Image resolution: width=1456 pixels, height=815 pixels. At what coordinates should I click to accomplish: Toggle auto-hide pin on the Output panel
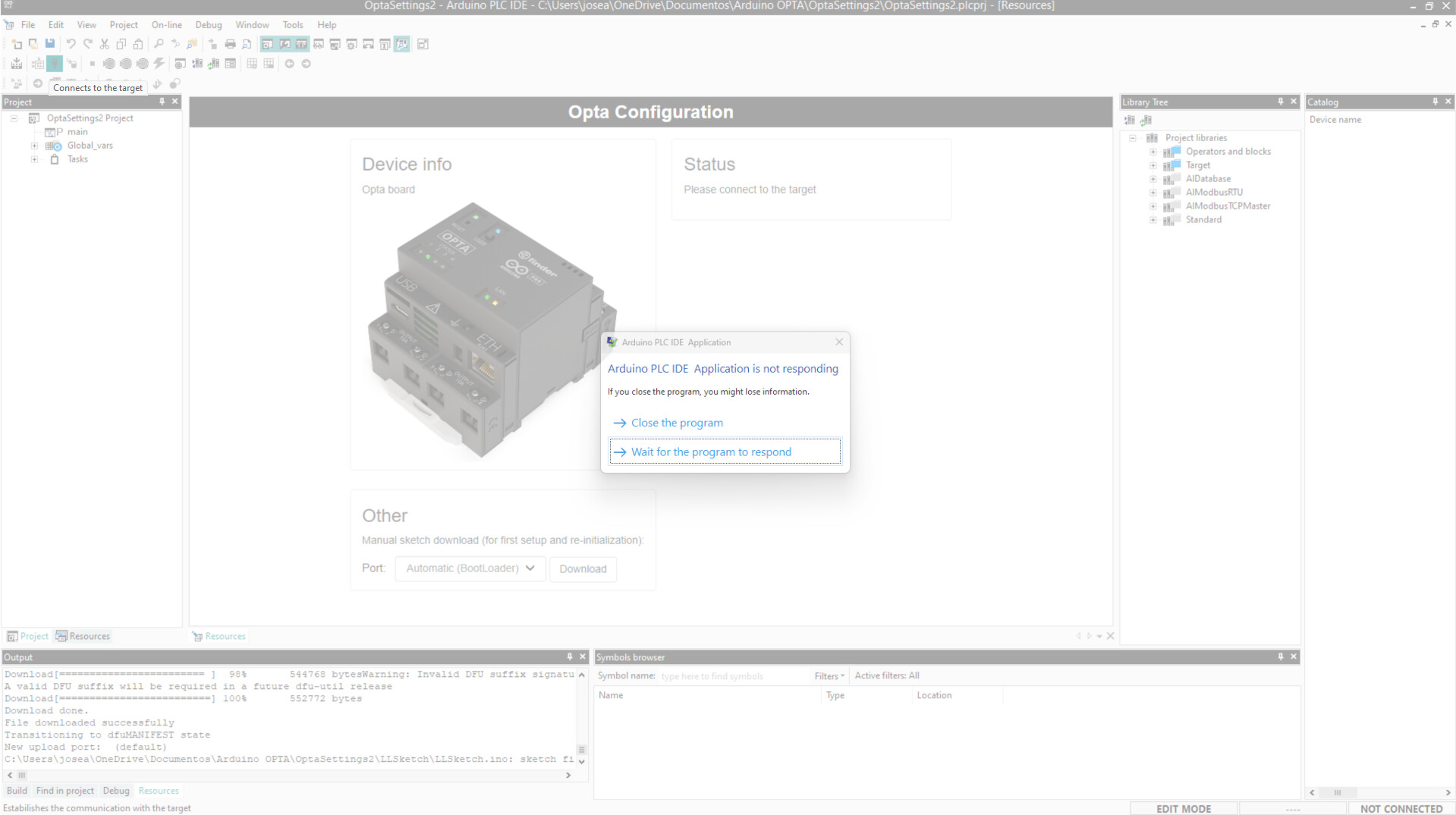569,656
